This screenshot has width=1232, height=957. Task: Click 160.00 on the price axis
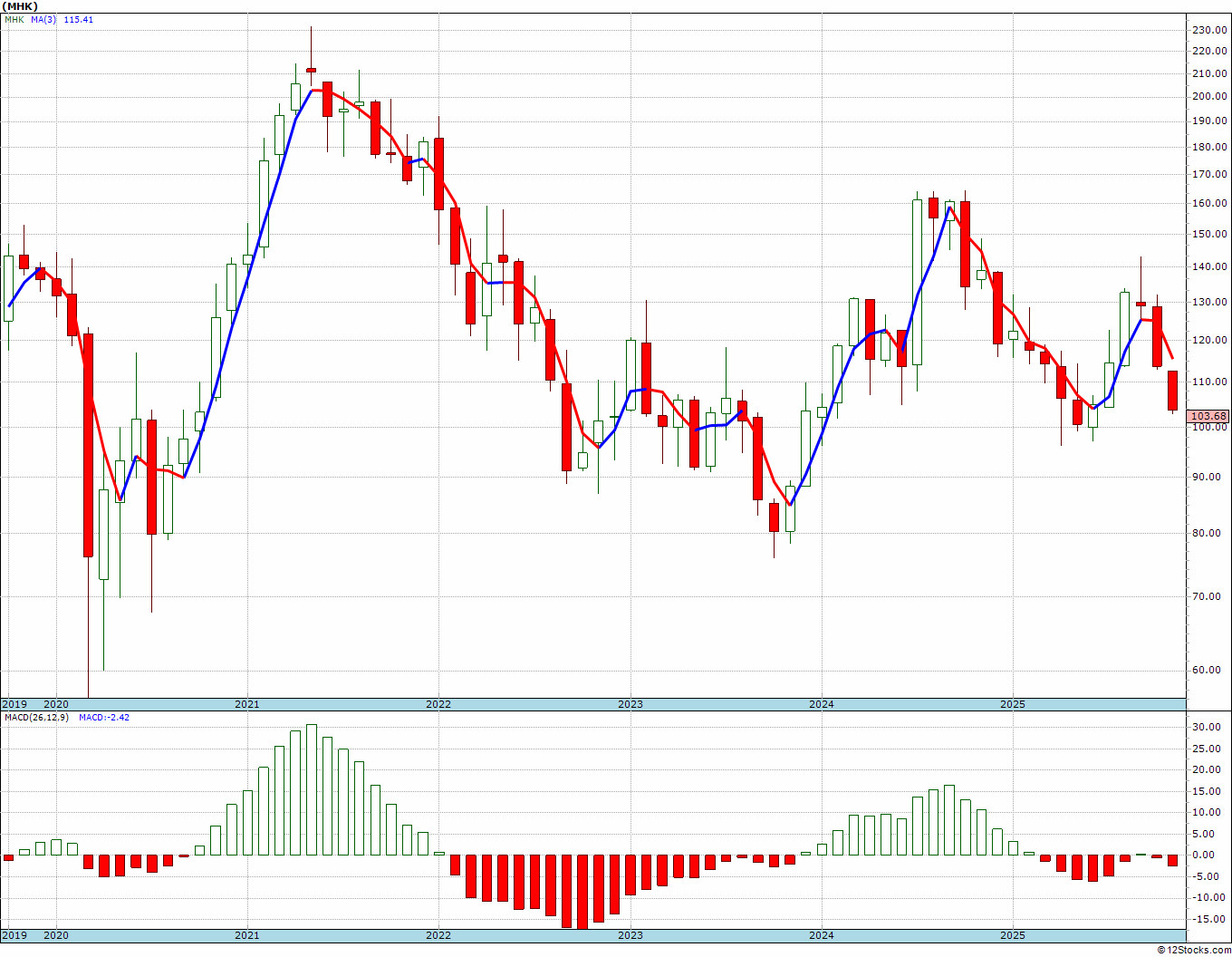point(1209,204)
